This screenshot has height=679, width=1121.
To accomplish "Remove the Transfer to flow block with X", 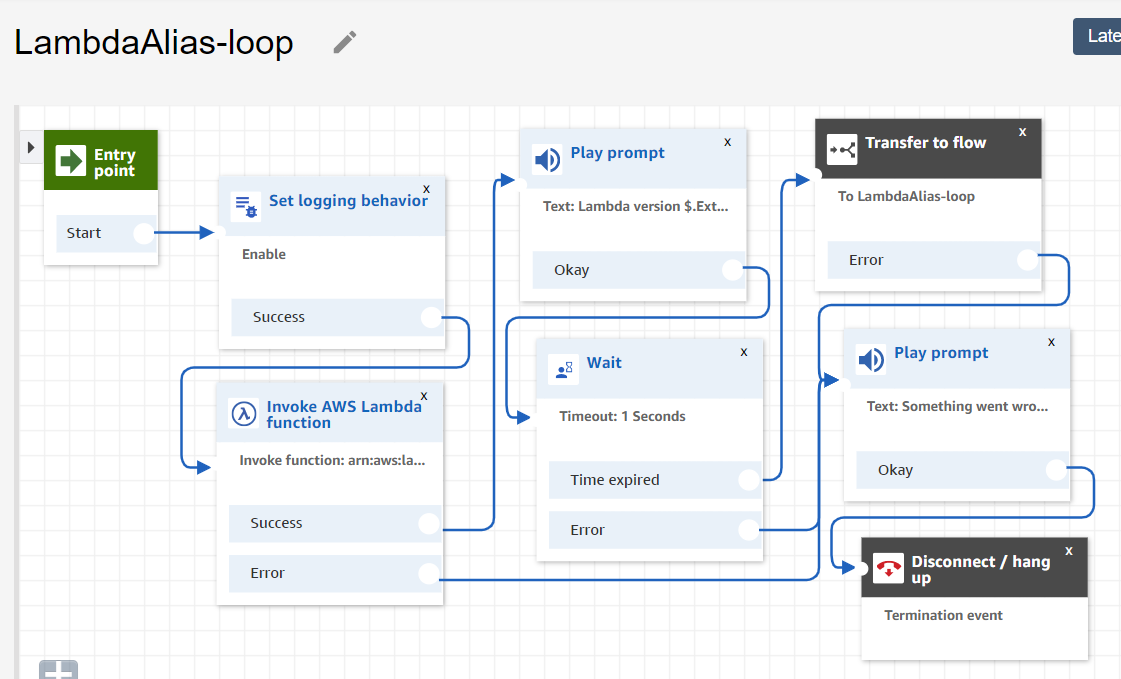I will 1022,131.
